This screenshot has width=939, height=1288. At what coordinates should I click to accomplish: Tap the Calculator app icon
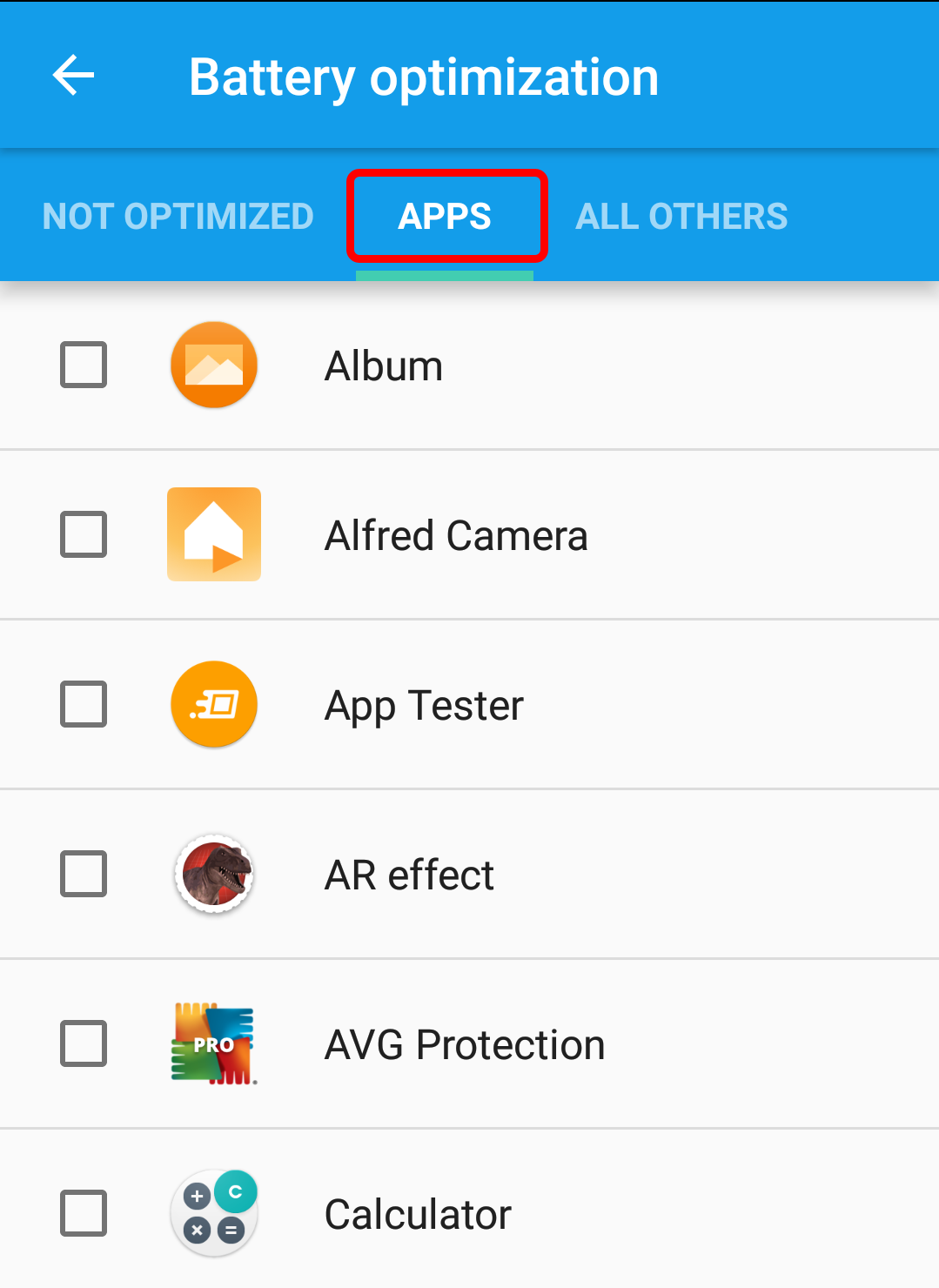tap(214, 1213)
